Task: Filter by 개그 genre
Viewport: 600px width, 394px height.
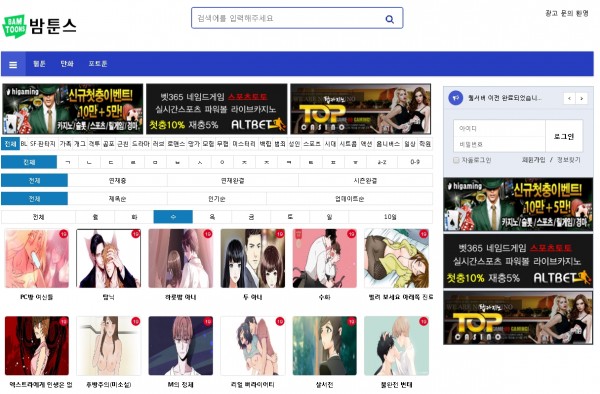Action: (x=80, y=144)
